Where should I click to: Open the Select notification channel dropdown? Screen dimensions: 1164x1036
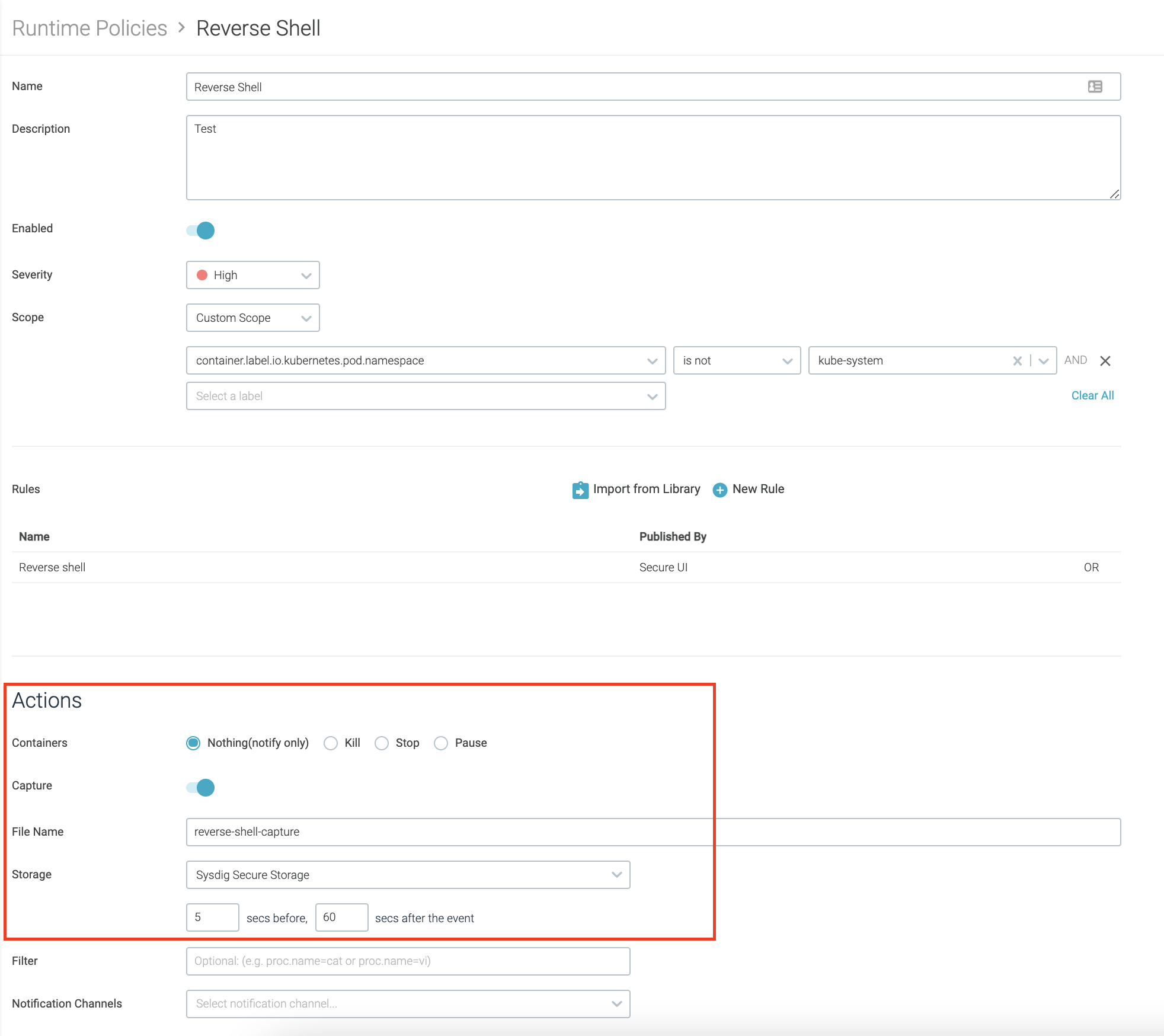tap(408, 1003)
